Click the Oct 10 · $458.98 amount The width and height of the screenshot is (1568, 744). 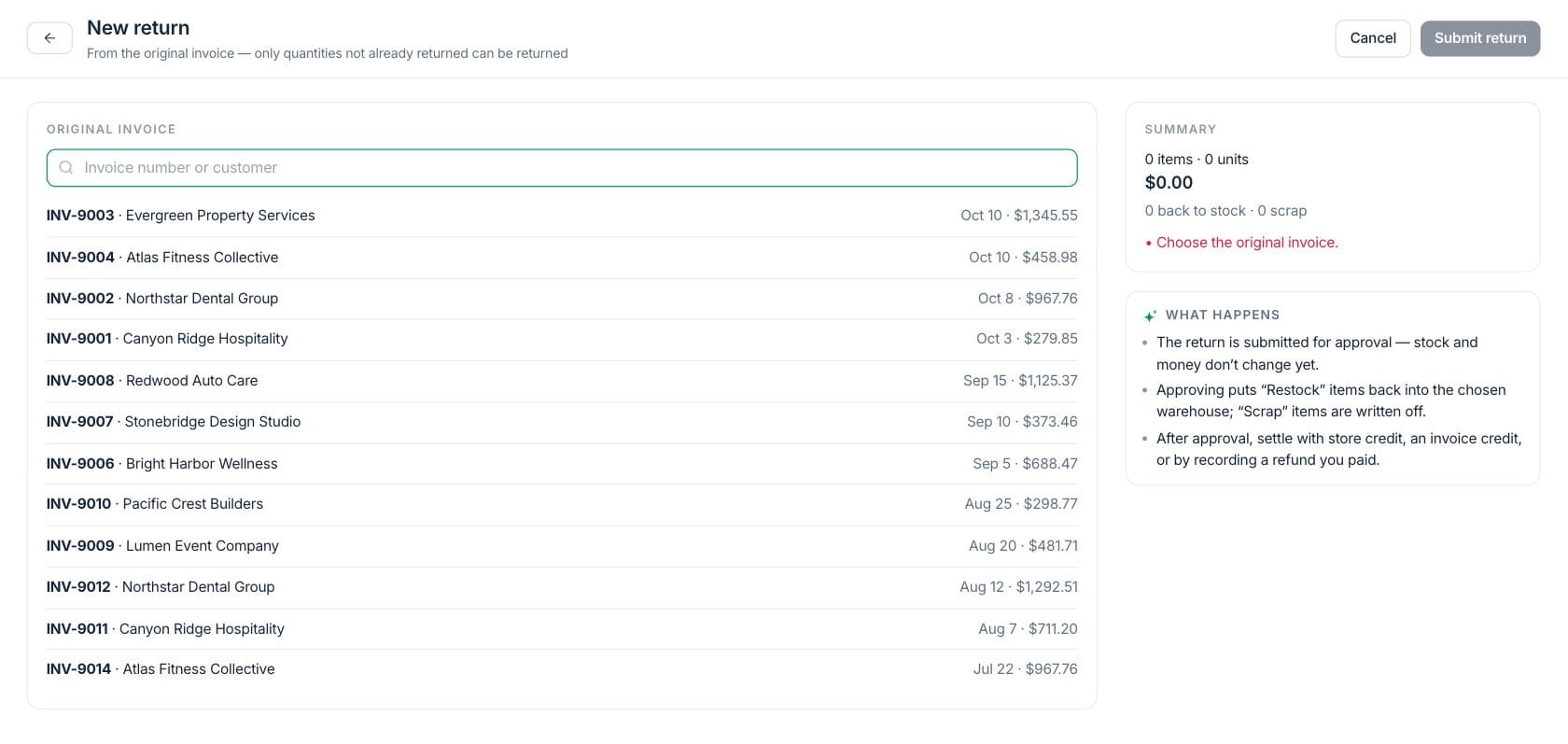pos(1023,258)
